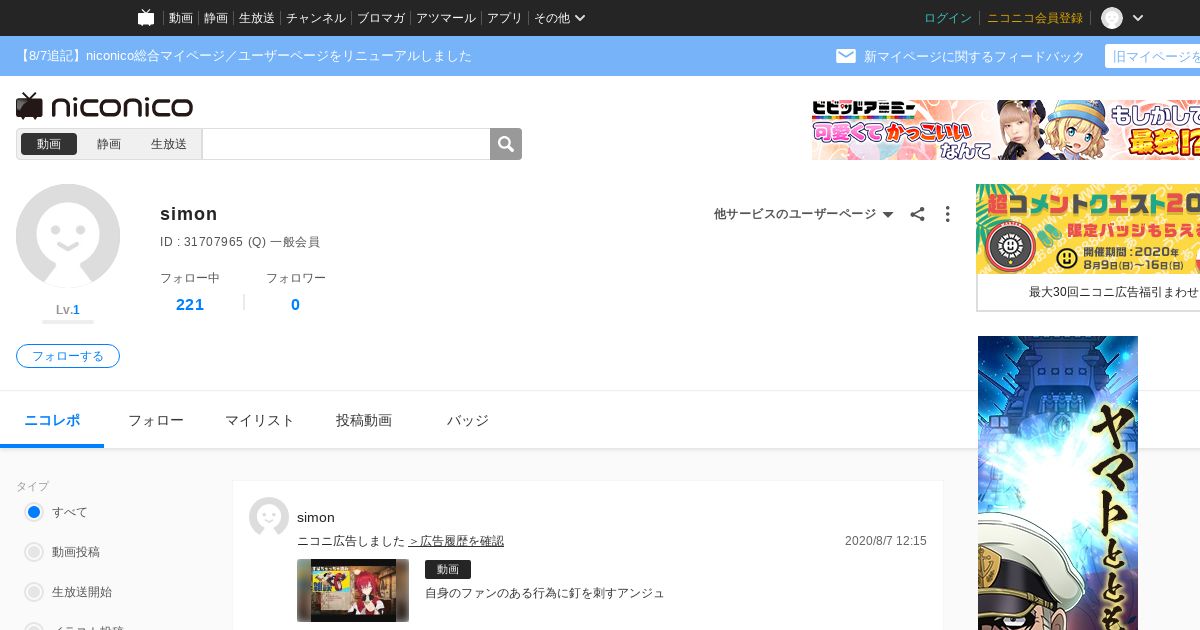1200x630 pixels.
Task: Select the 生放送開始 type radio button
Action: pyautogui.click(x=34, y=592)
